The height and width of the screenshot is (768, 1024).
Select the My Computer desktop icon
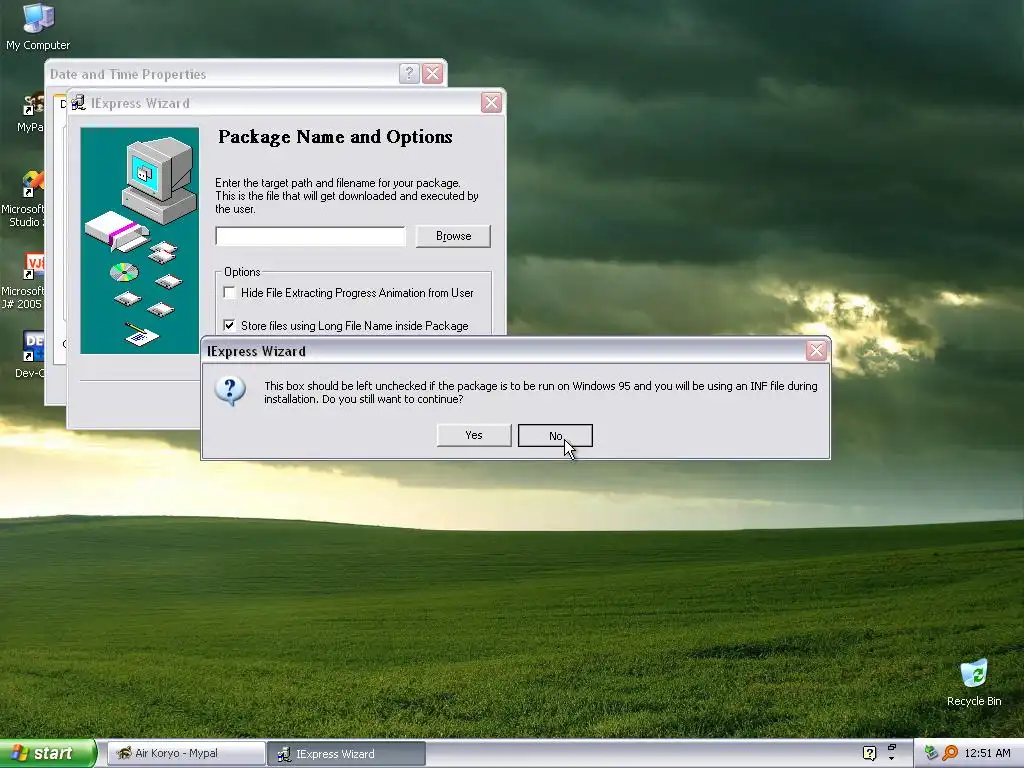pos(38,27)
